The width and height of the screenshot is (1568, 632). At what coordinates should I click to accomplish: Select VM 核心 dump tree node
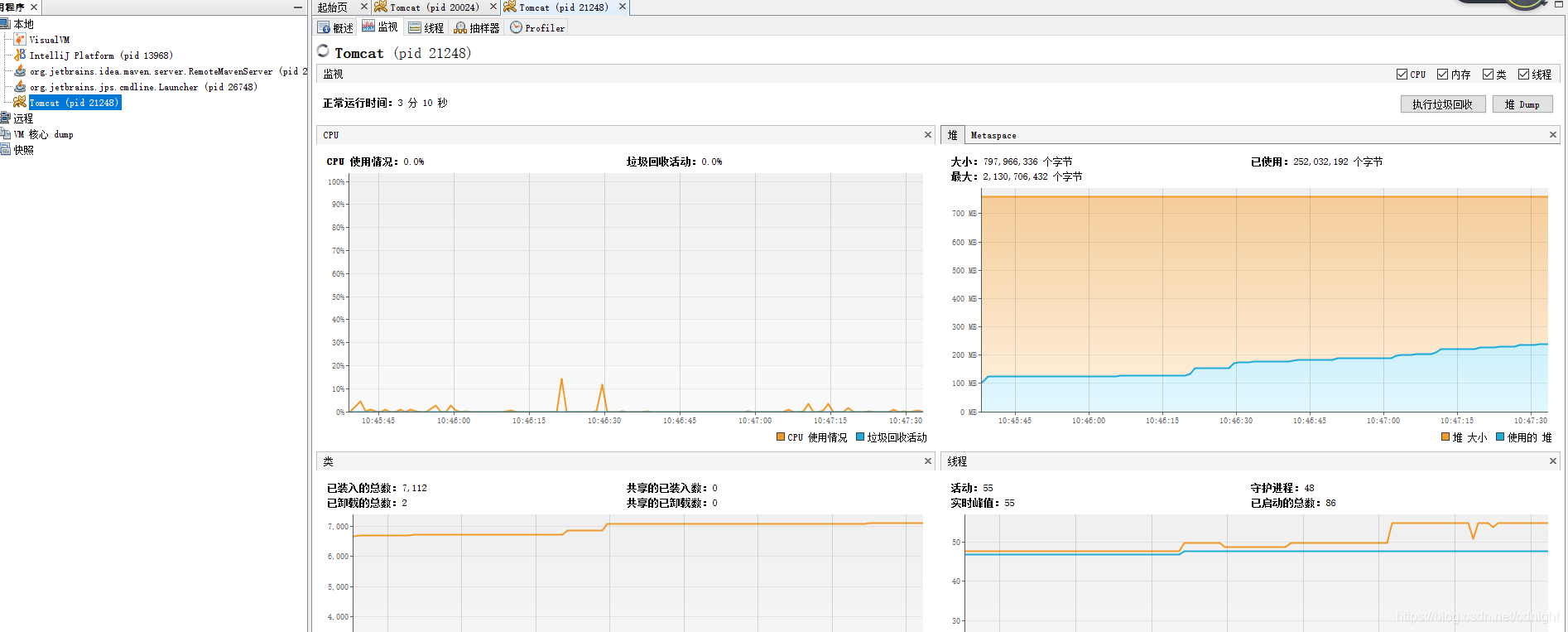[x=43, y=134]
